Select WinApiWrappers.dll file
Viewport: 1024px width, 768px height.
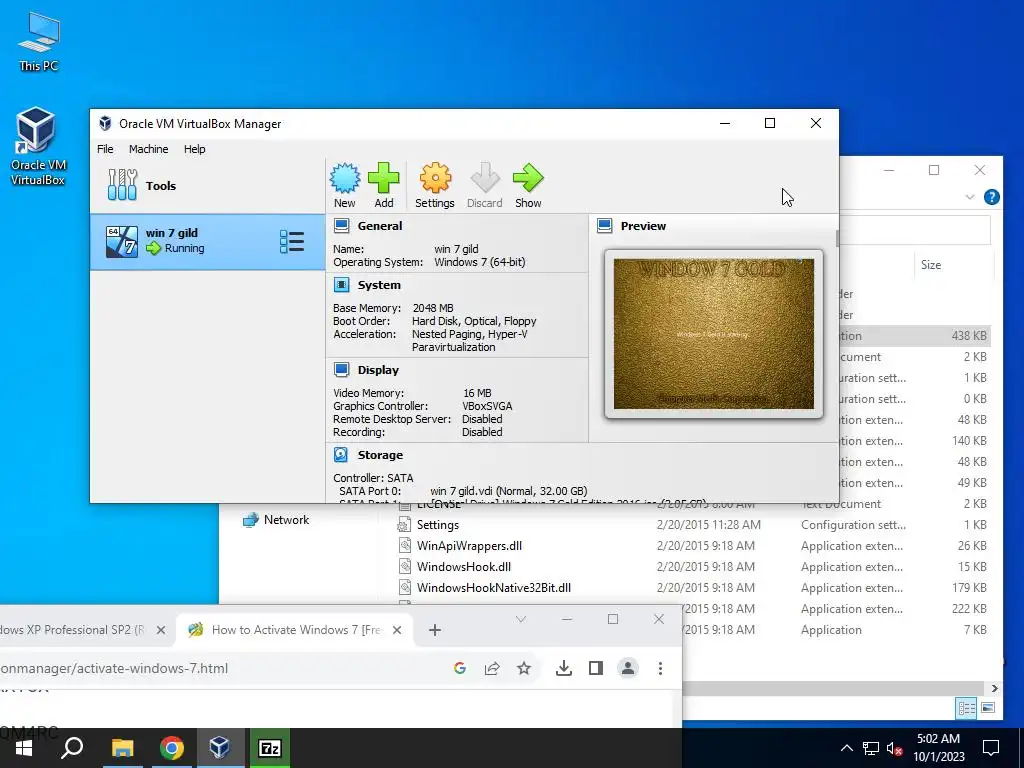(469, 546)
